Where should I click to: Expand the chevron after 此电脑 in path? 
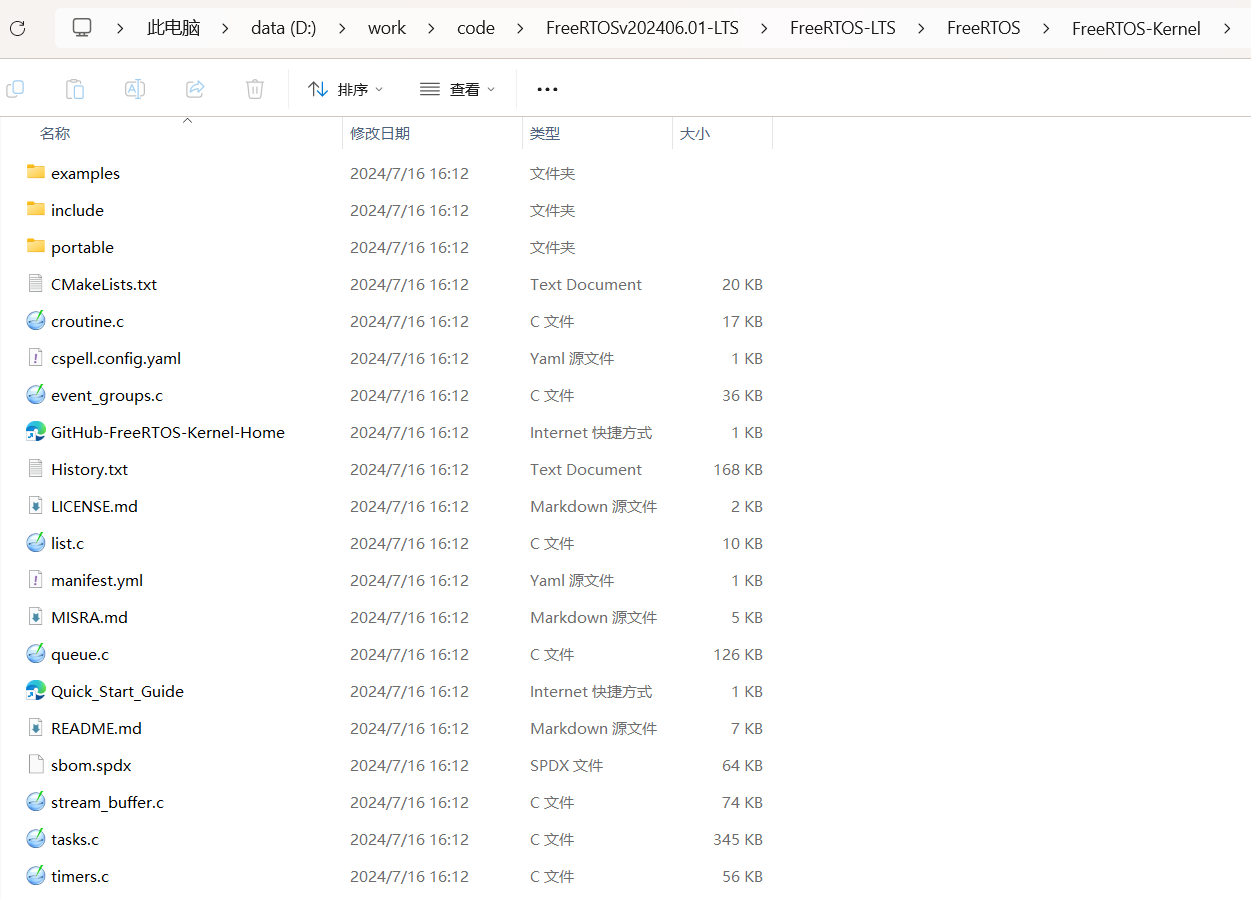coord(226,28)
